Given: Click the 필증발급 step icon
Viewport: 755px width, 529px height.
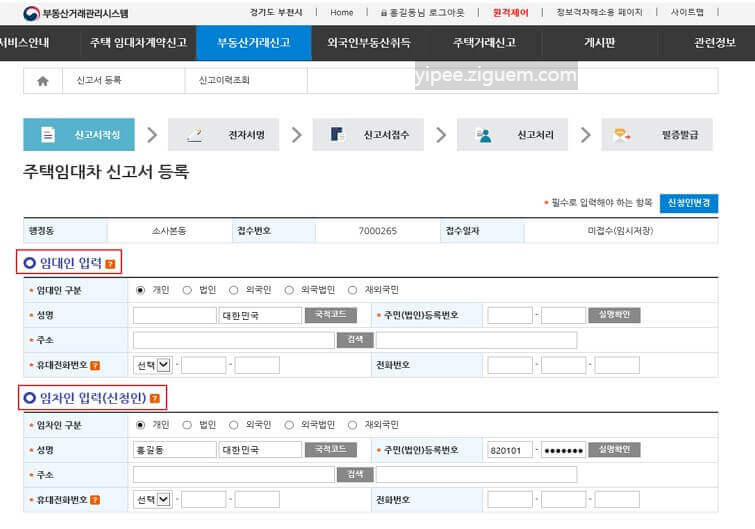Looking at the screenshot, I should 622,135.
